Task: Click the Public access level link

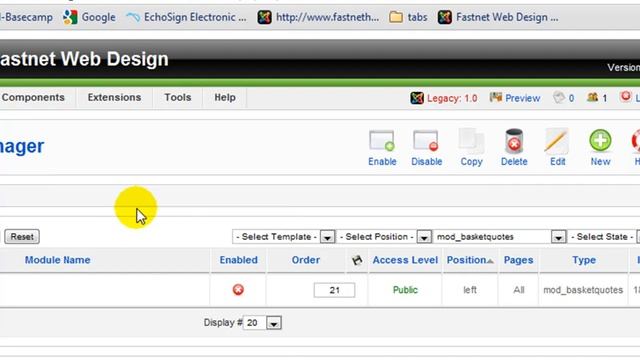Action: click(405, 290)
